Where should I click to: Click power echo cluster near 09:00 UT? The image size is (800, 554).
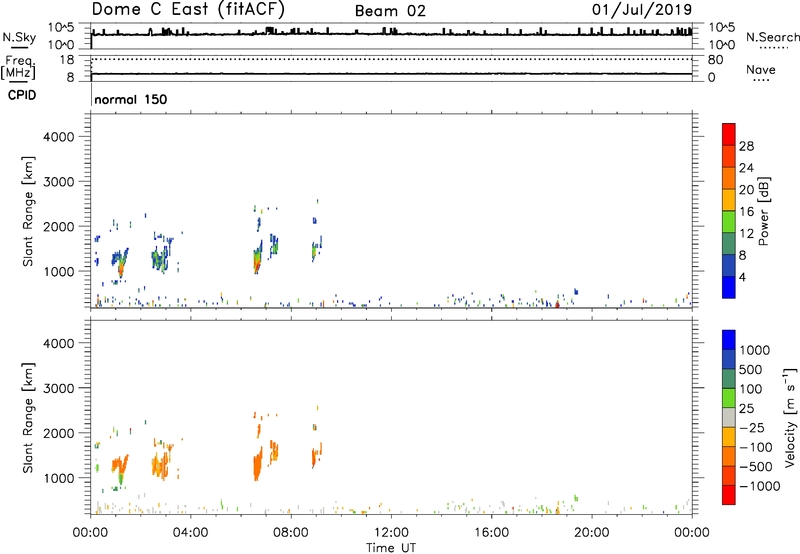[x=316, y=248]
